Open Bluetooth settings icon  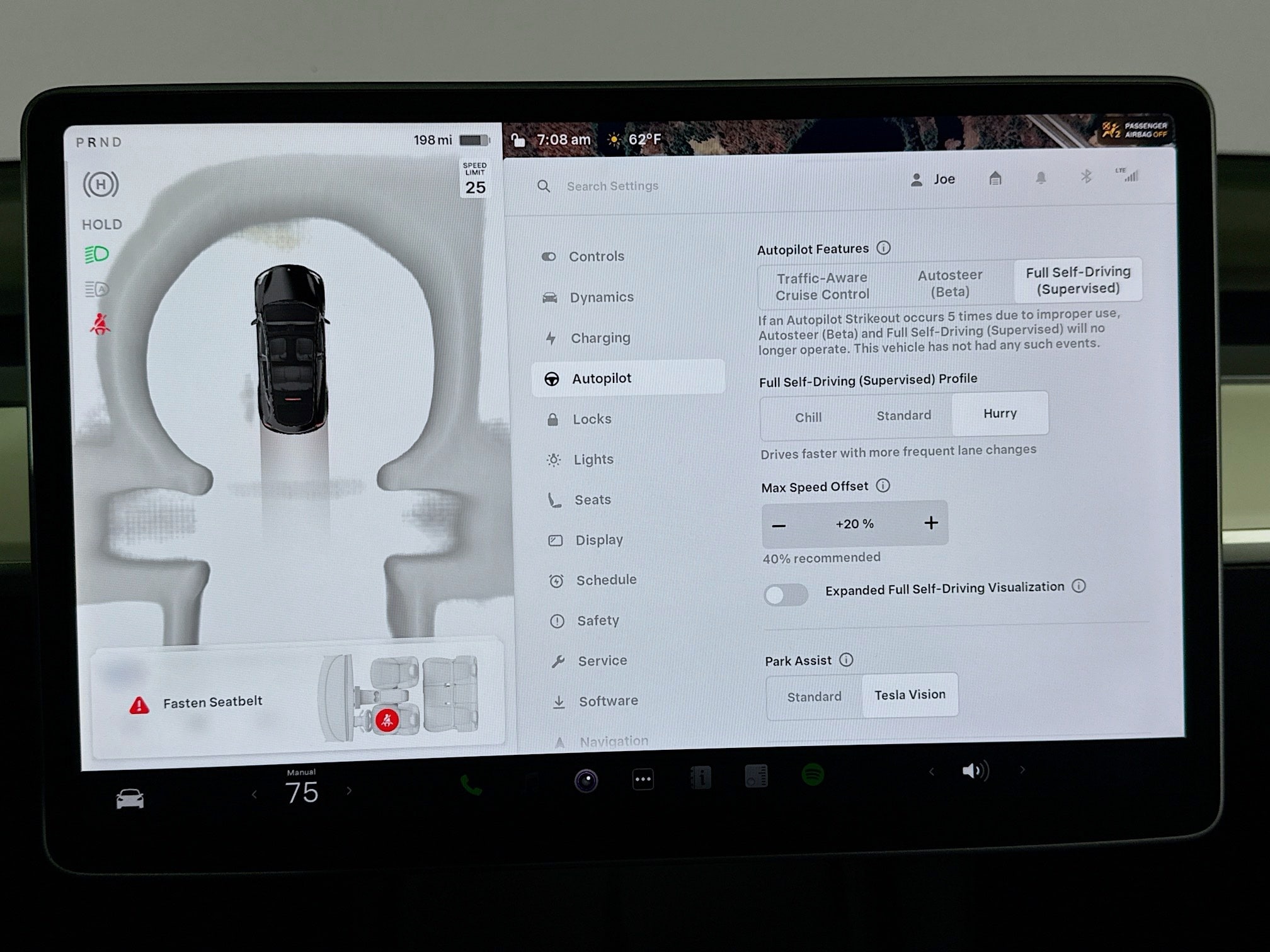1086,177
